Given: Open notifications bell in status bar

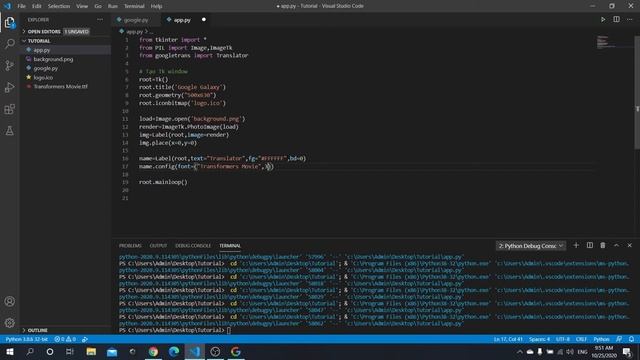Looking at the screenshot, I should (631, 339).
